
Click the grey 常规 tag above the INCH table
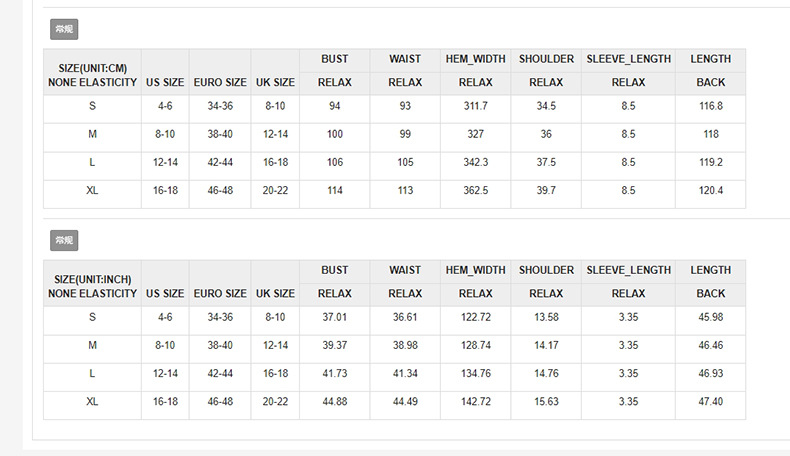tap(63, 240)
